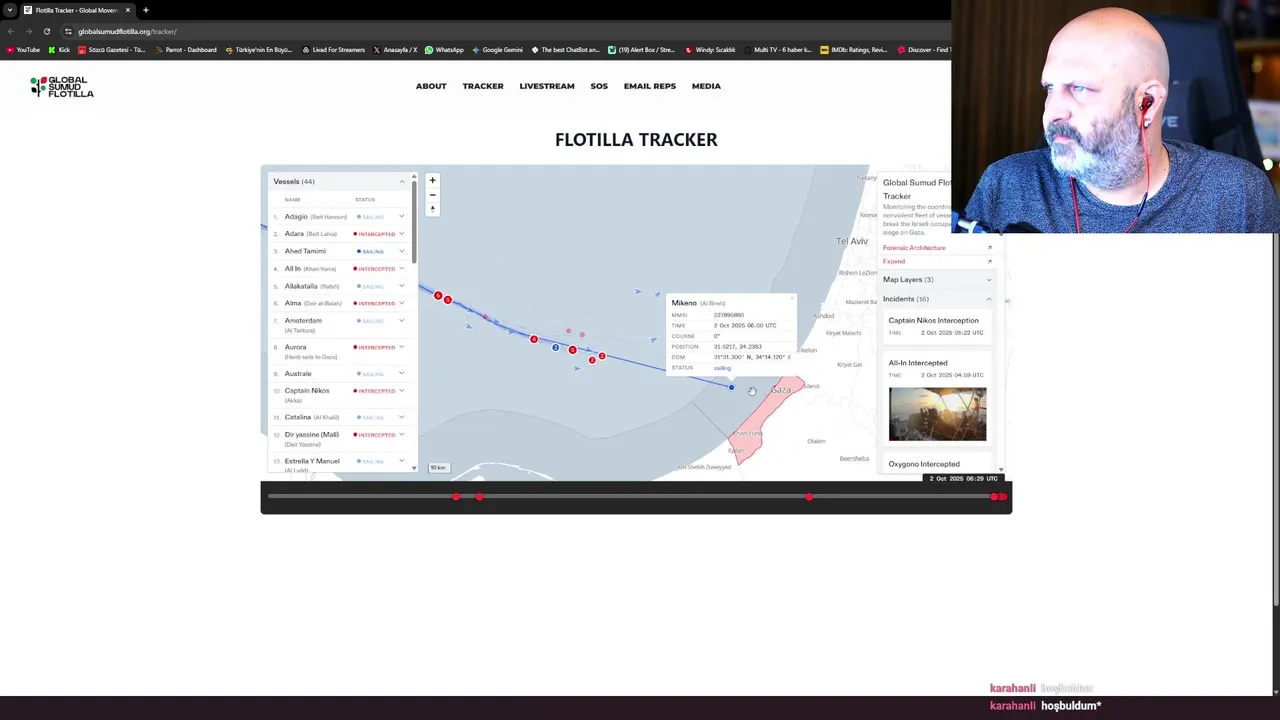The height and width of the screenshot is (720, 1280).
Task: Open the MEDIA menu item
Action: pyautogui.click(x=706, y=86)
